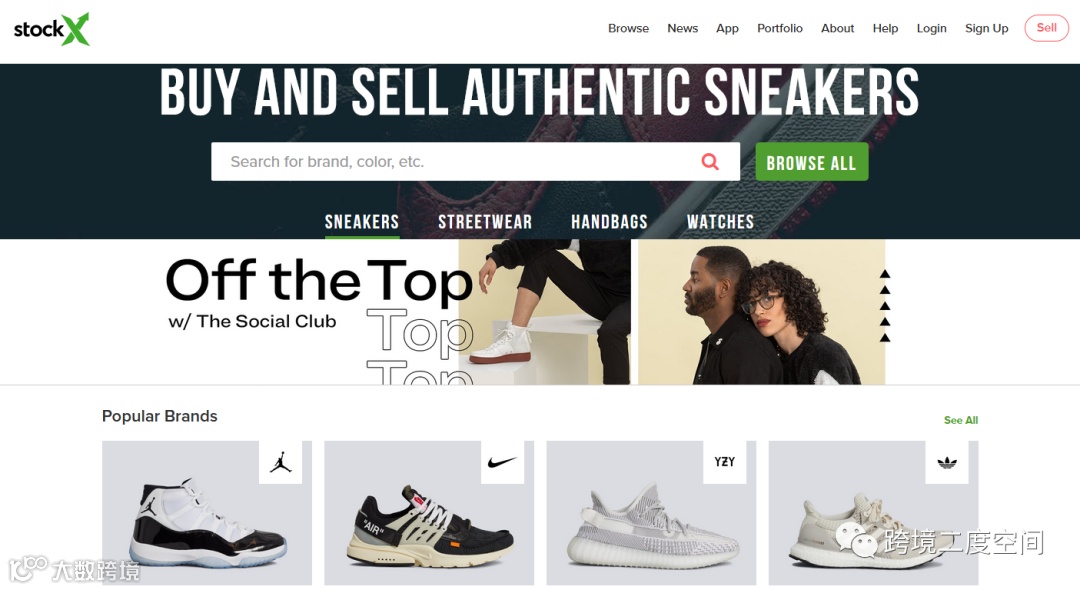
Task: Click the StockX logo
Action: (52, 30)
